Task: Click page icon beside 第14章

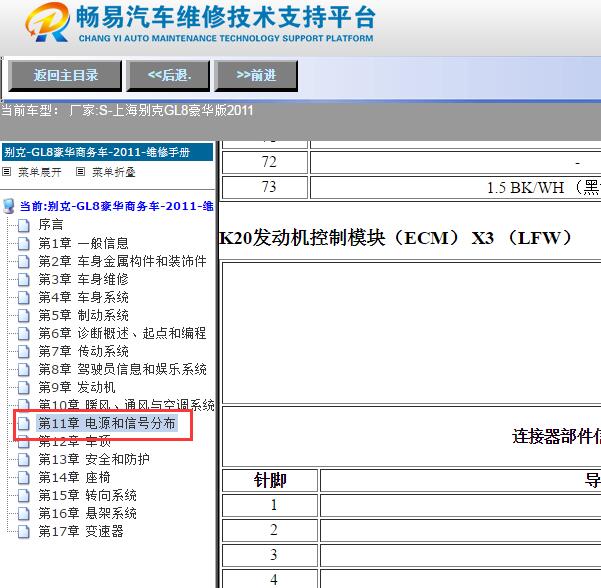Action: pyautogui.click(x=24, y=478)
